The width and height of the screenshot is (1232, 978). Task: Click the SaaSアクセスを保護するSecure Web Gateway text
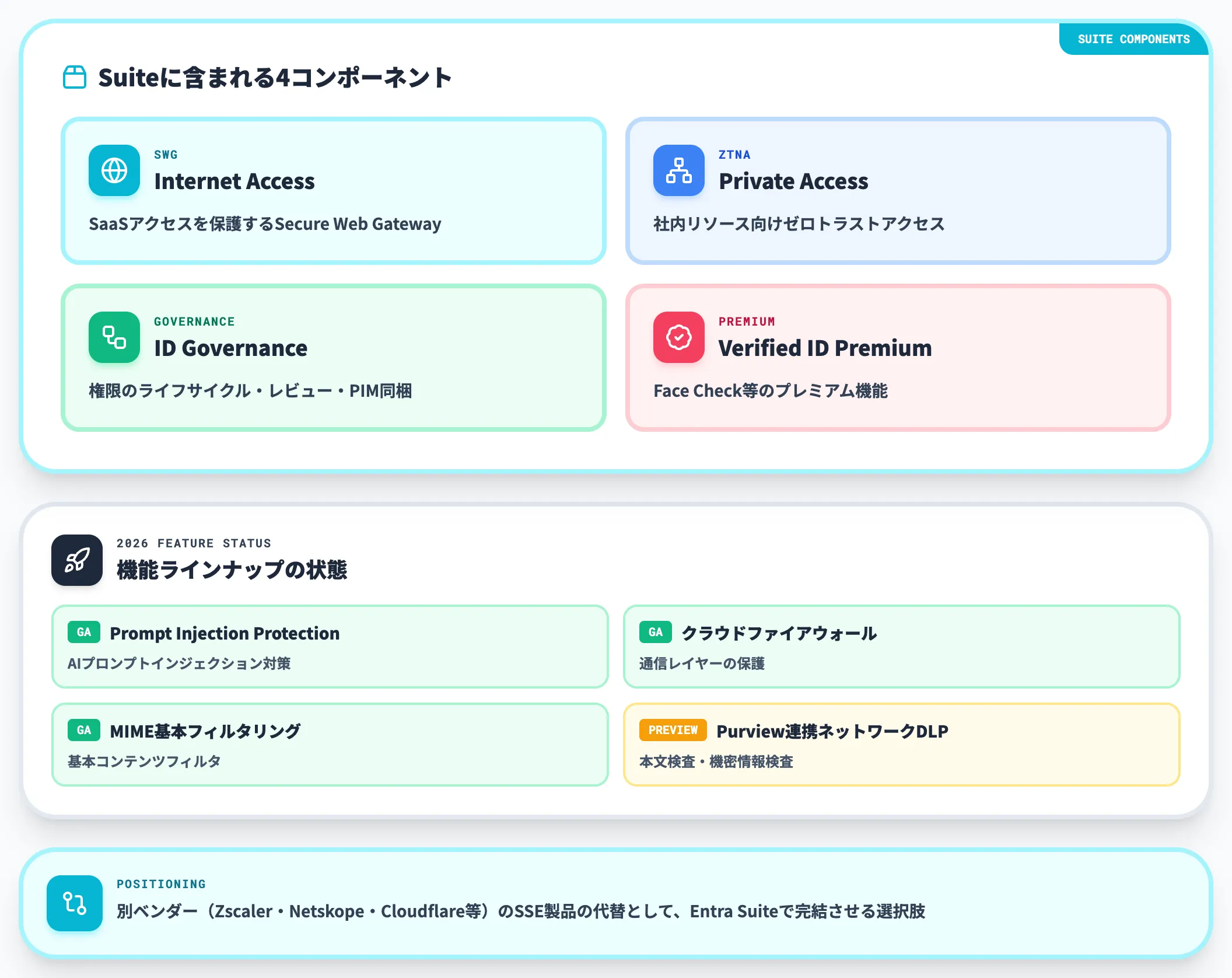[265, 224]
